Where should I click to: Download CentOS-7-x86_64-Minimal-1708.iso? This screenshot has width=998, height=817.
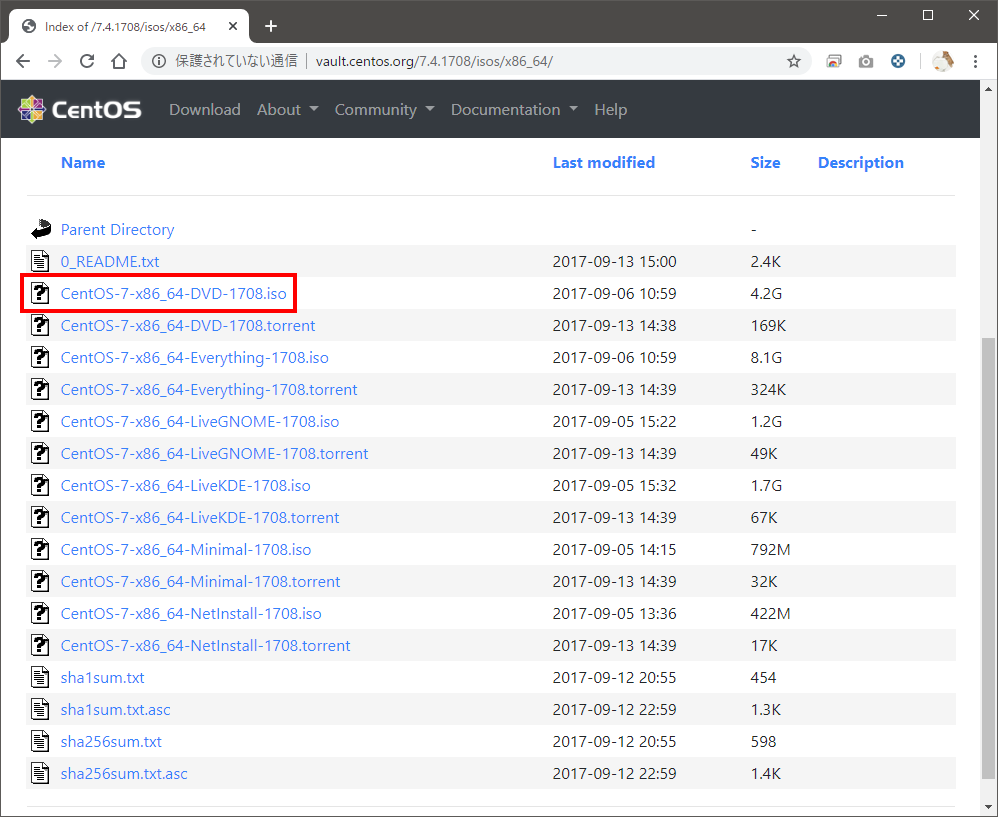186,549
